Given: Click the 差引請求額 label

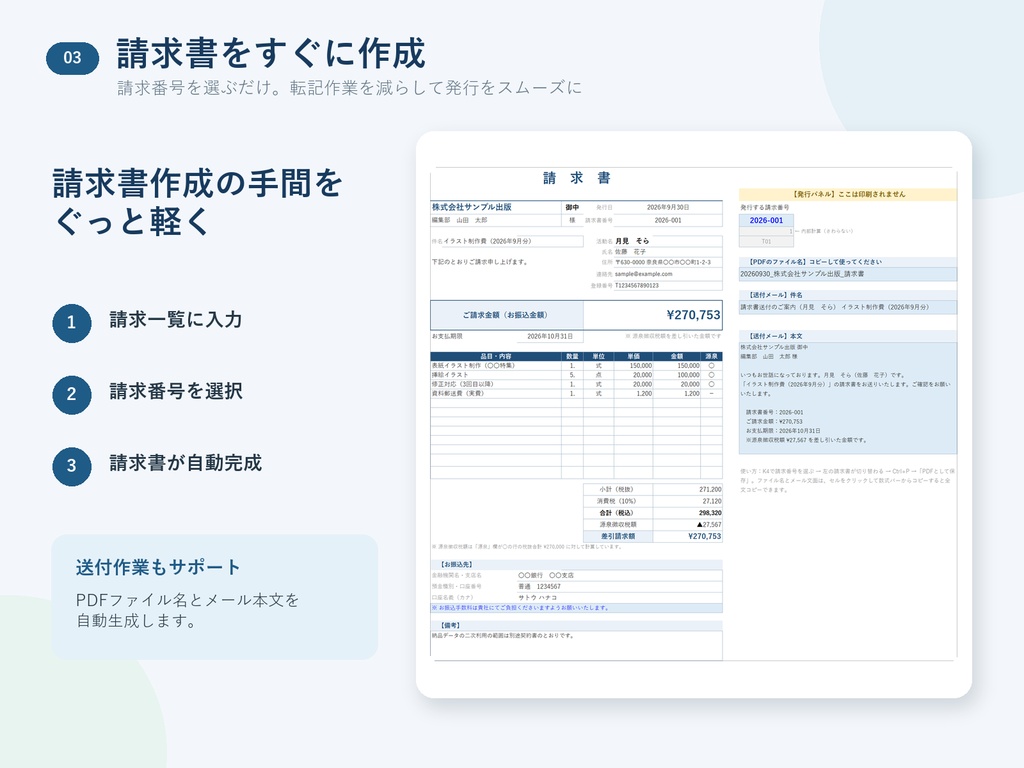Looking at the screenshot, I should coord(618,536).
